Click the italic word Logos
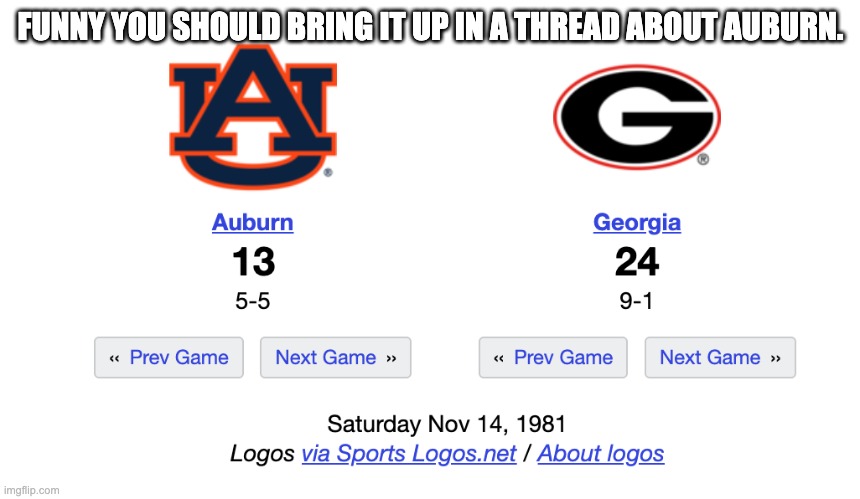The image size is (860, 499). 262,454
